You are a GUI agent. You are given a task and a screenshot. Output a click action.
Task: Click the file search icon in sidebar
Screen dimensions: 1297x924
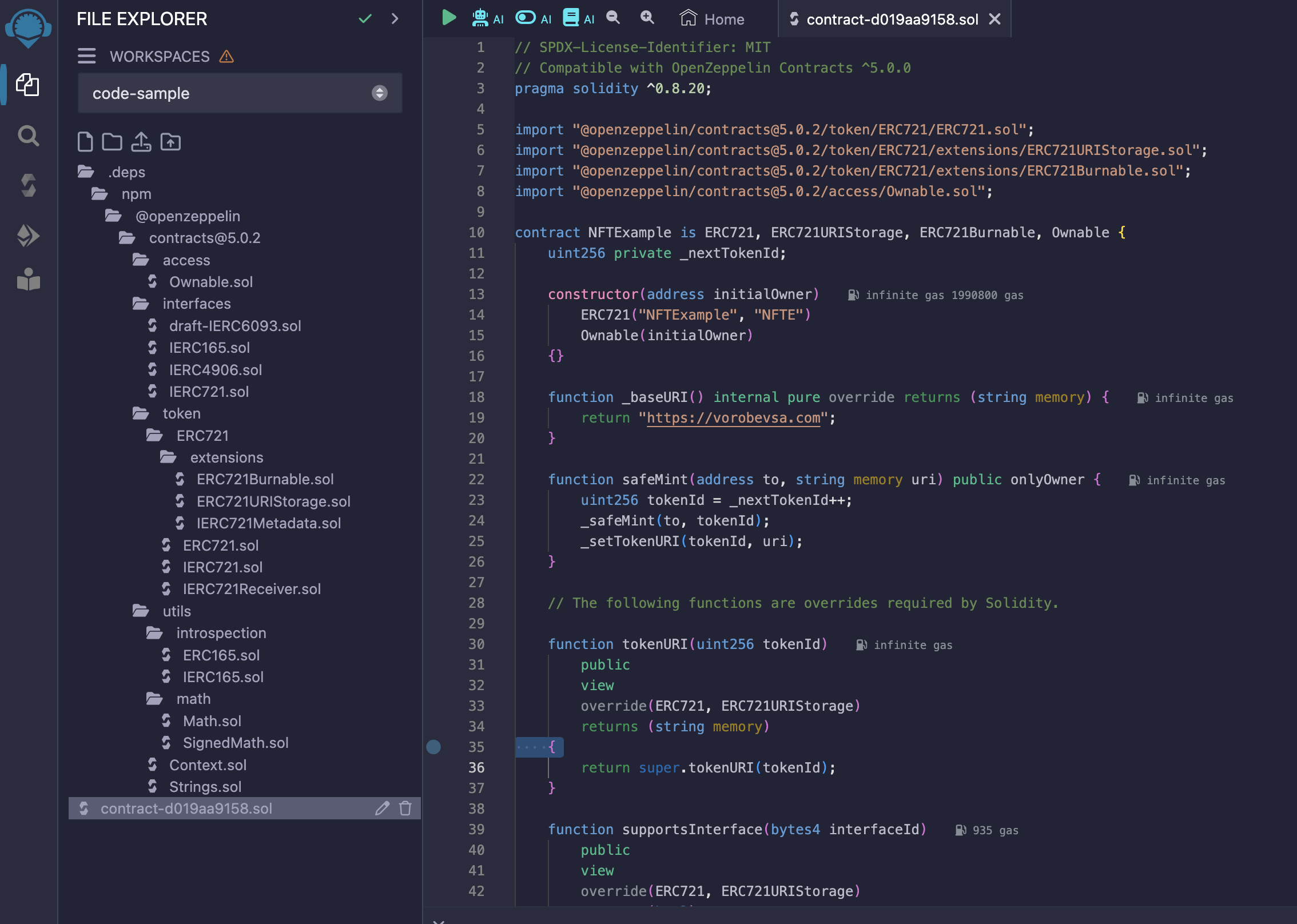point(27,134)
